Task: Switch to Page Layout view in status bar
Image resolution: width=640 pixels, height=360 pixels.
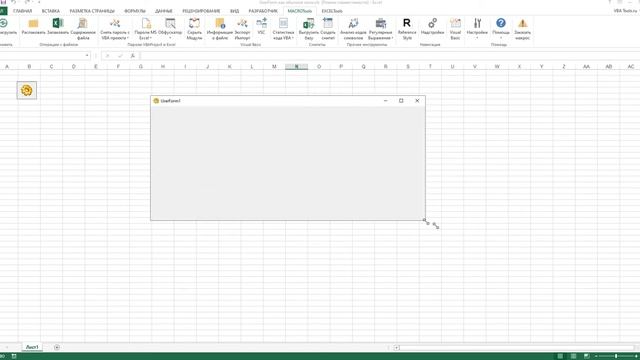Action: (573, 356)
